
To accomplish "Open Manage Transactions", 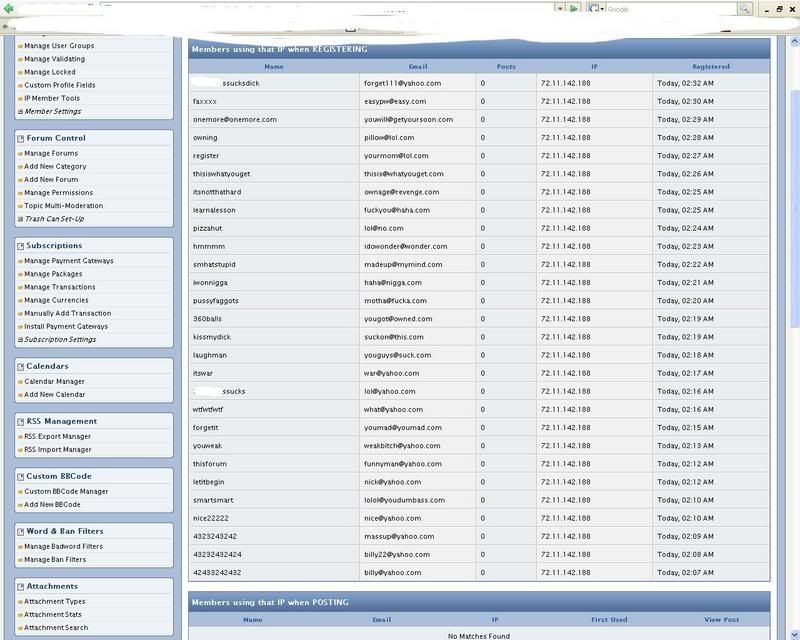I will click(x=60, y=287).
